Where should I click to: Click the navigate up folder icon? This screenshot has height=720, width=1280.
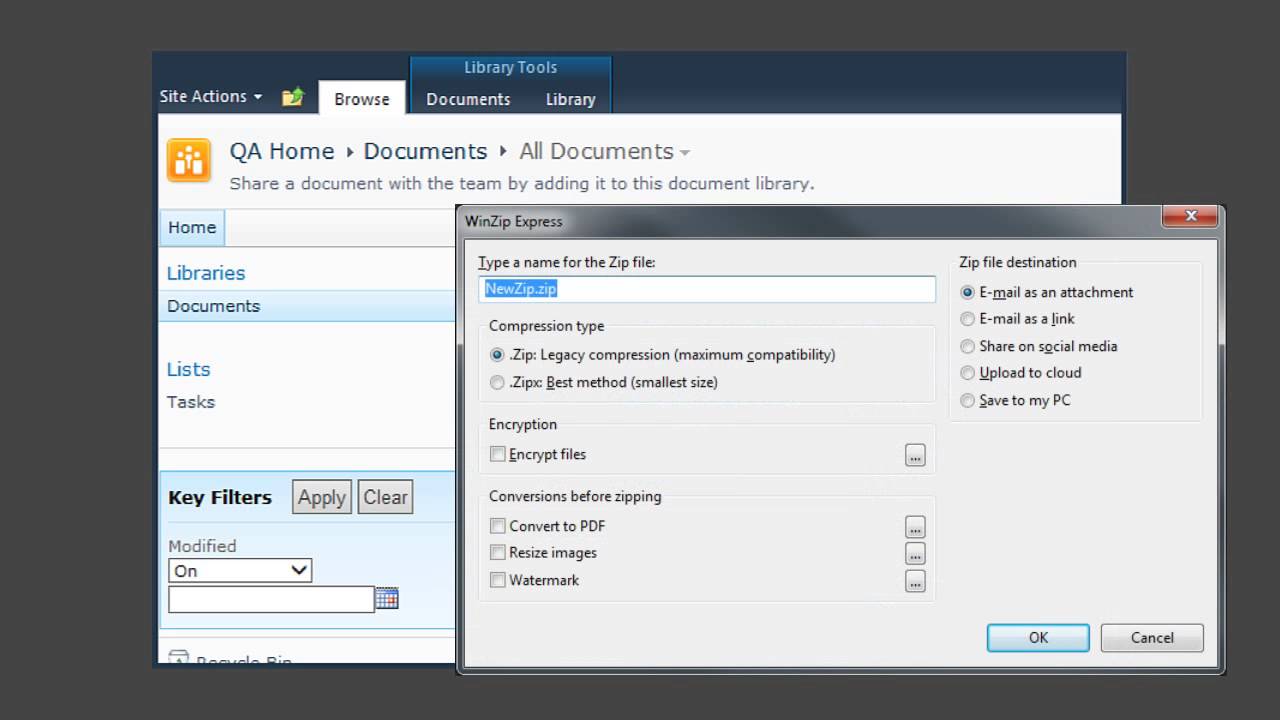pos(292,97)
